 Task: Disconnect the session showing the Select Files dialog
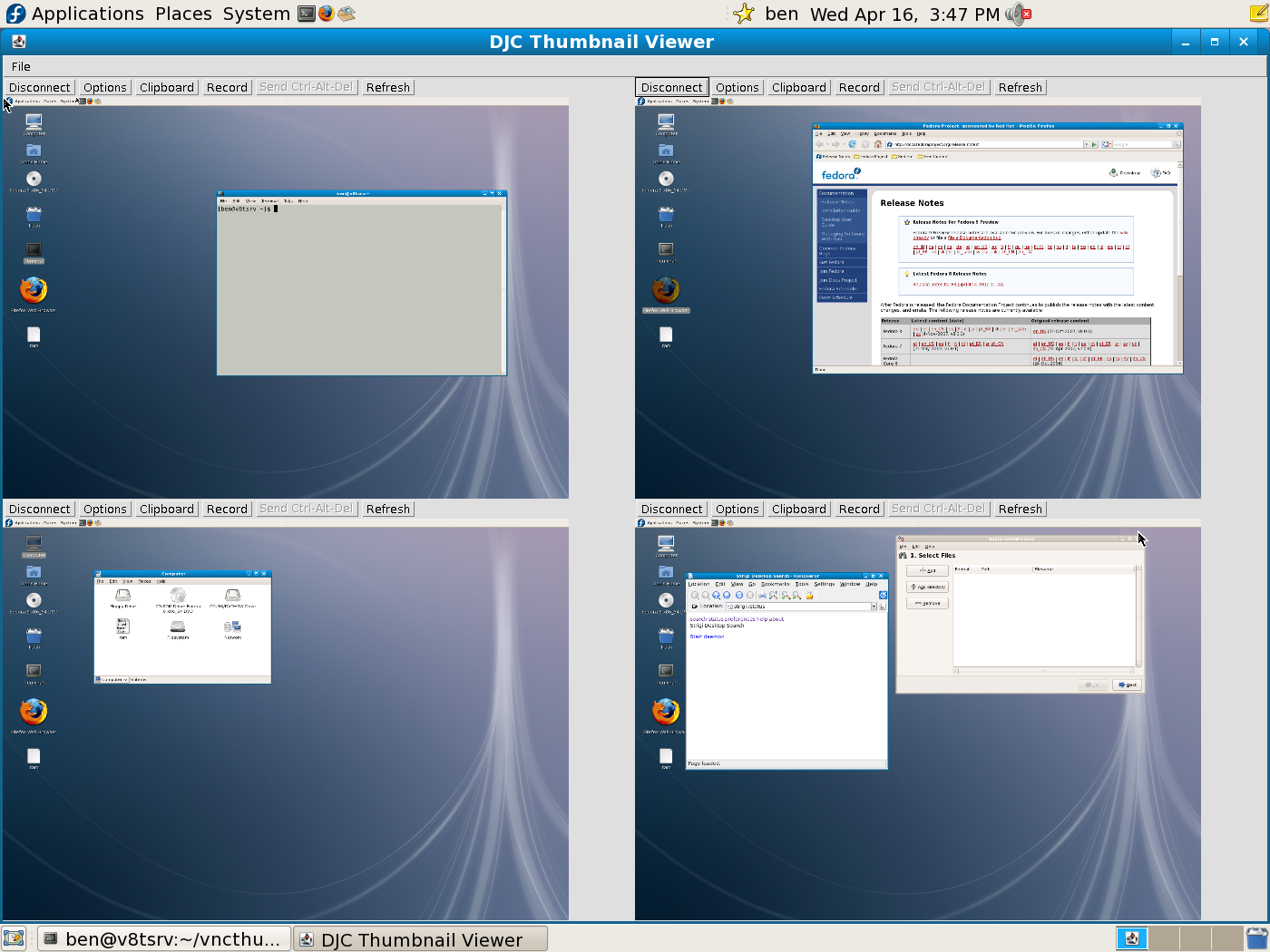pos(671,509)
